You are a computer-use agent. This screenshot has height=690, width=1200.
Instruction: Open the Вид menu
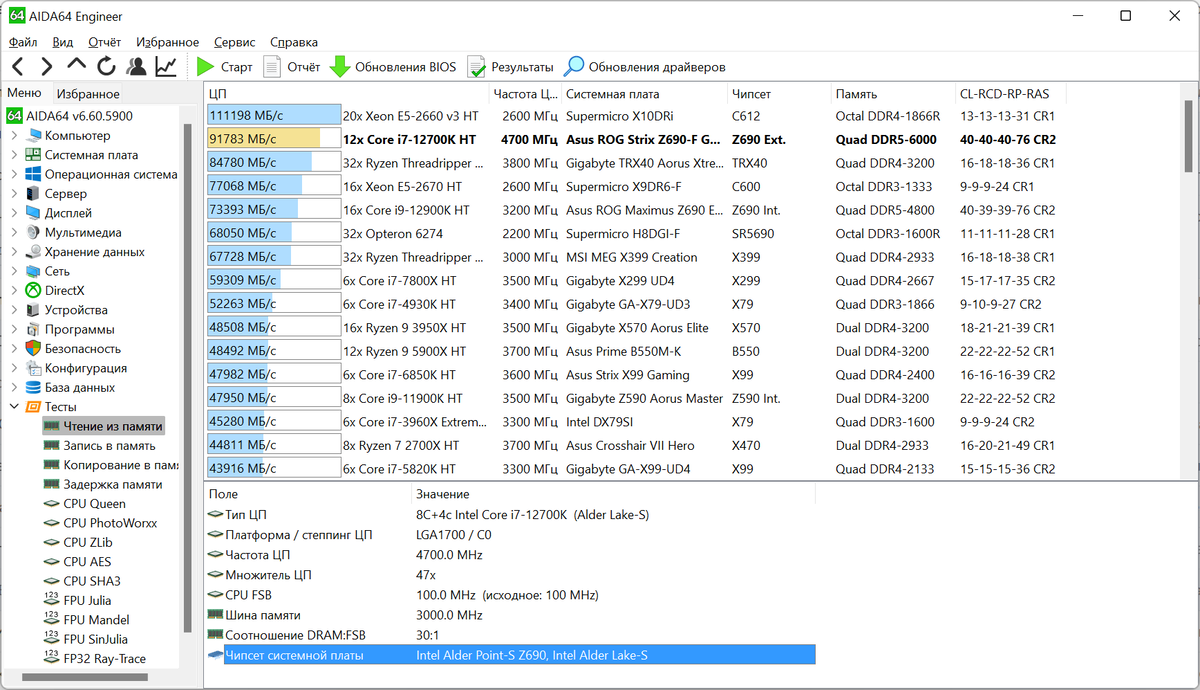[63, 42]
